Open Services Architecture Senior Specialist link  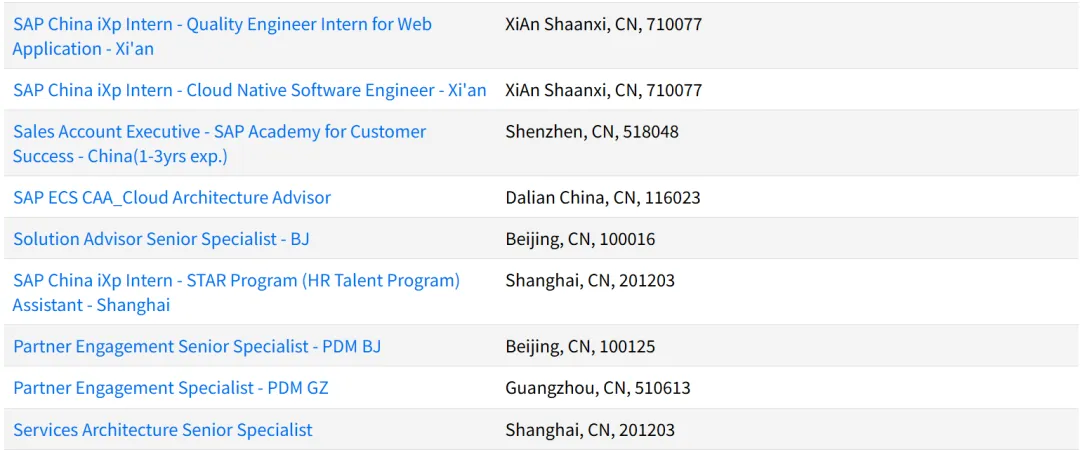click(x=163, y=430)
